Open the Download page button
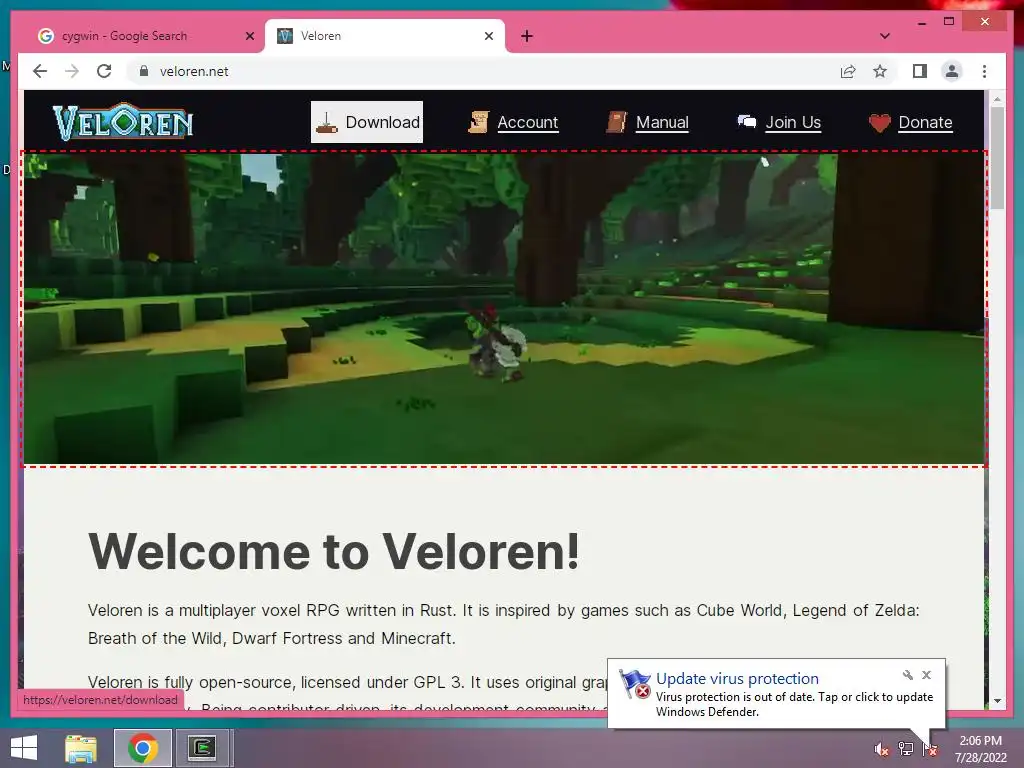 coord(367,122)
